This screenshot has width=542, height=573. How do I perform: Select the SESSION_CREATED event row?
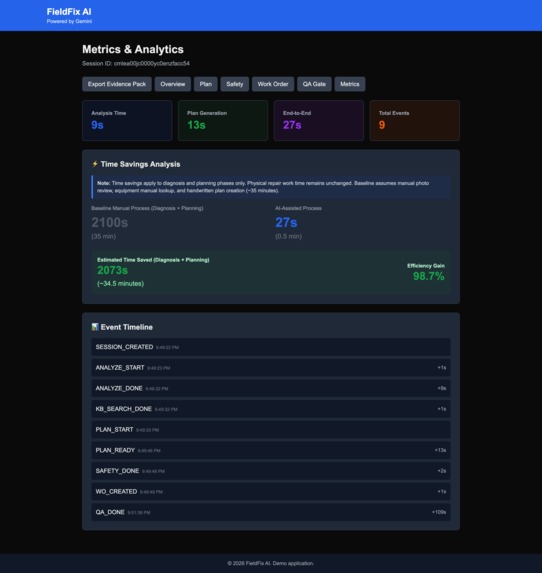pyautogui.click(x=271, y=347)
